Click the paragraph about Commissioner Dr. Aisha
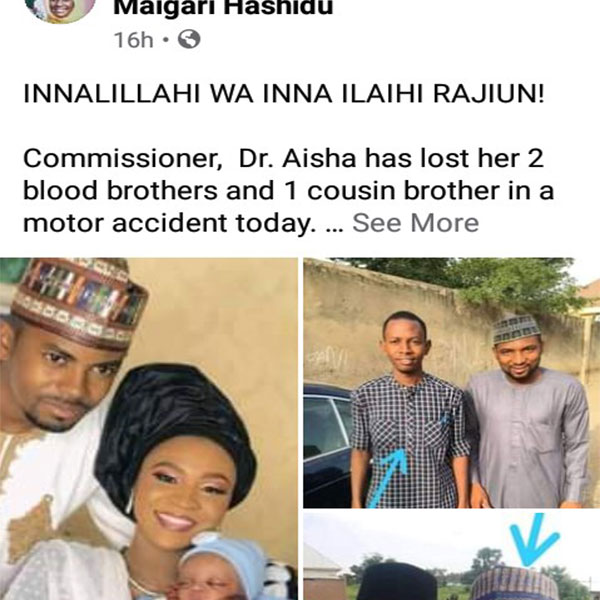 tap(289, 191)
